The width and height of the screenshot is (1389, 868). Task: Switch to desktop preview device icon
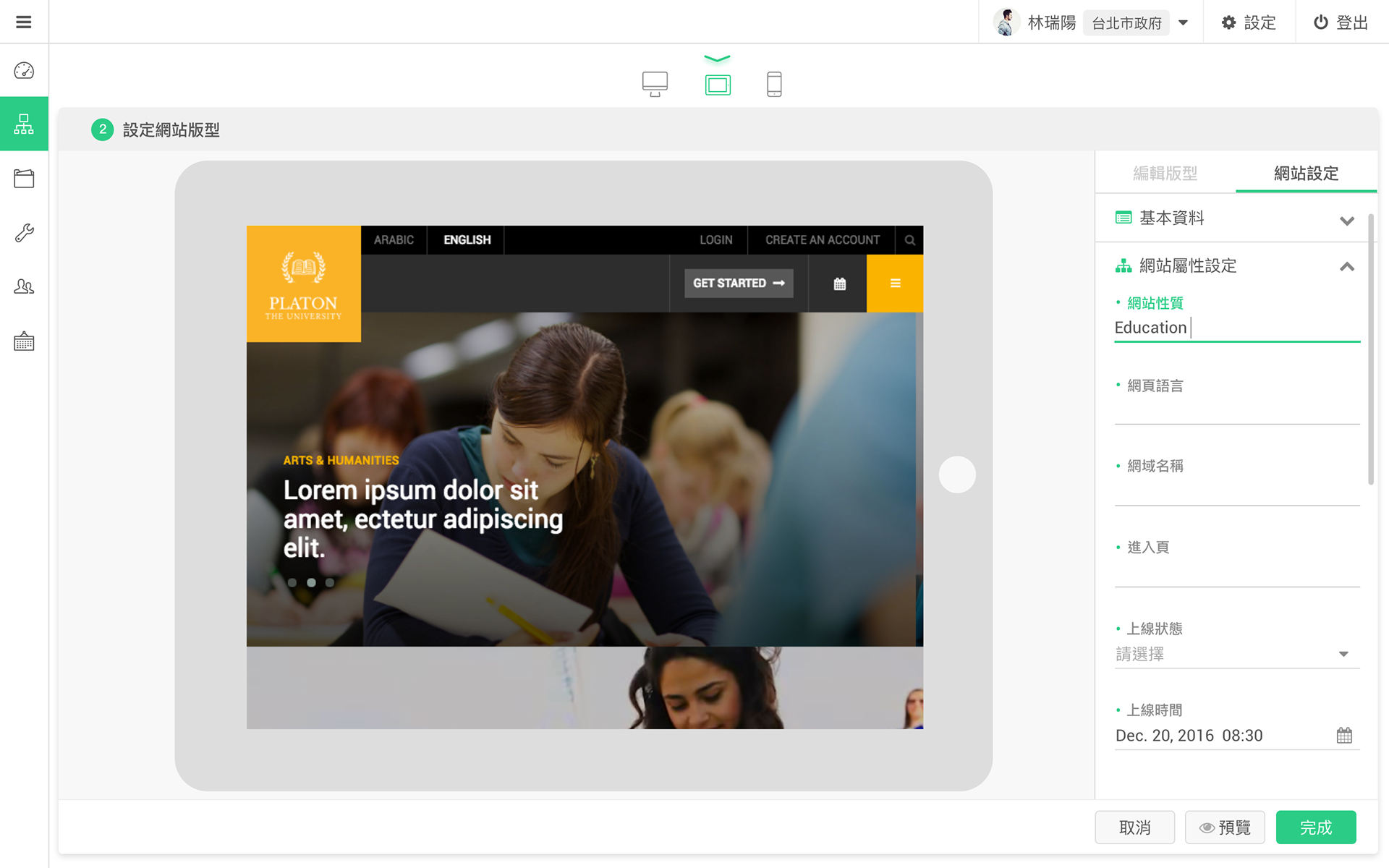(655, 84)
